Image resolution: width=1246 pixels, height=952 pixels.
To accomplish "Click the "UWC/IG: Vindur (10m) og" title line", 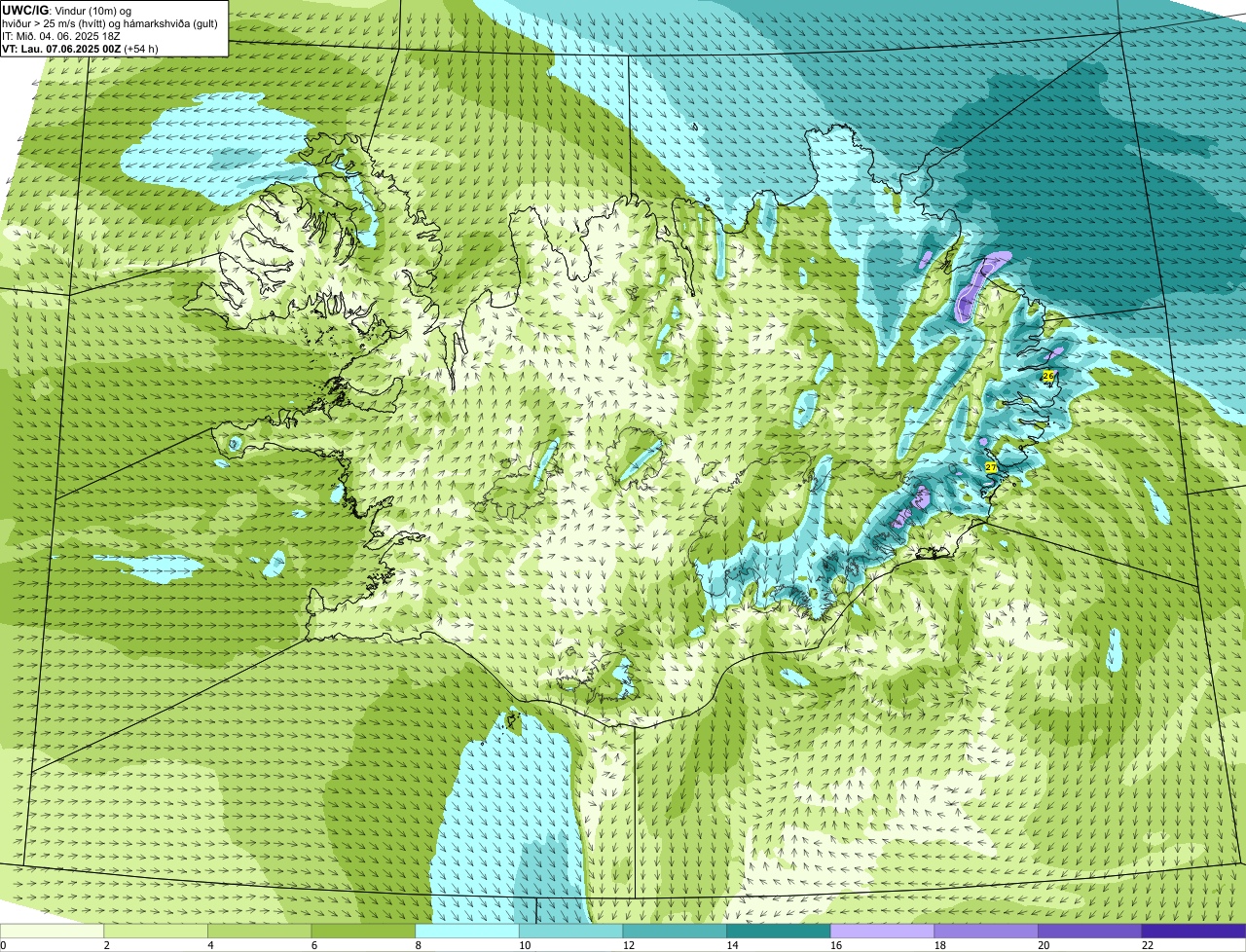I will click(x=66, y=11).
